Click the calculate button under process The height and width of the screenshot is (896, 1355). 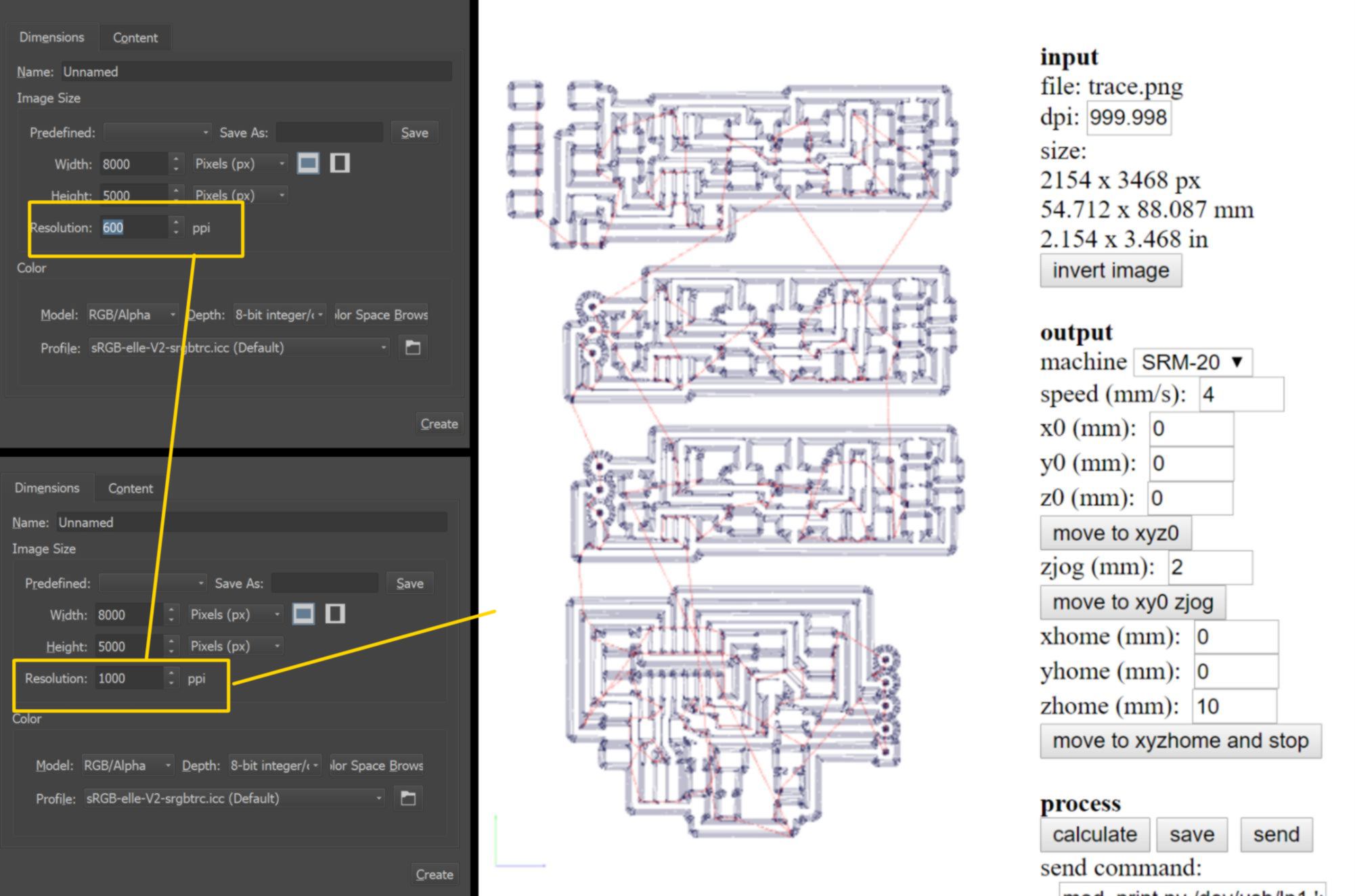1094,834
